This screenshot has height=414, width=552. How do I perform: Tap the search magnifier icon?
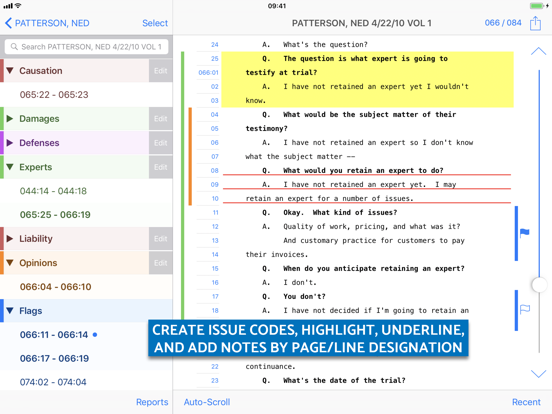pos(14,47)
